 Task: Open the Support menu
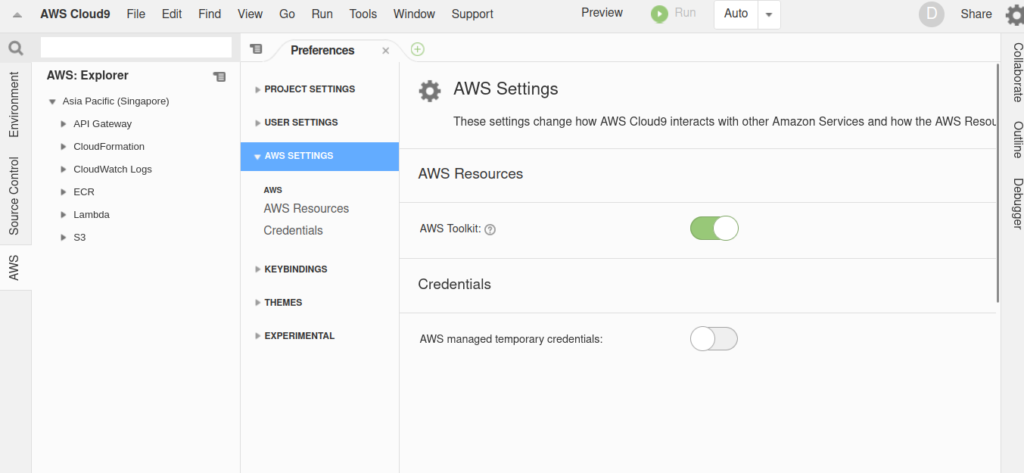tap(472, 14)
